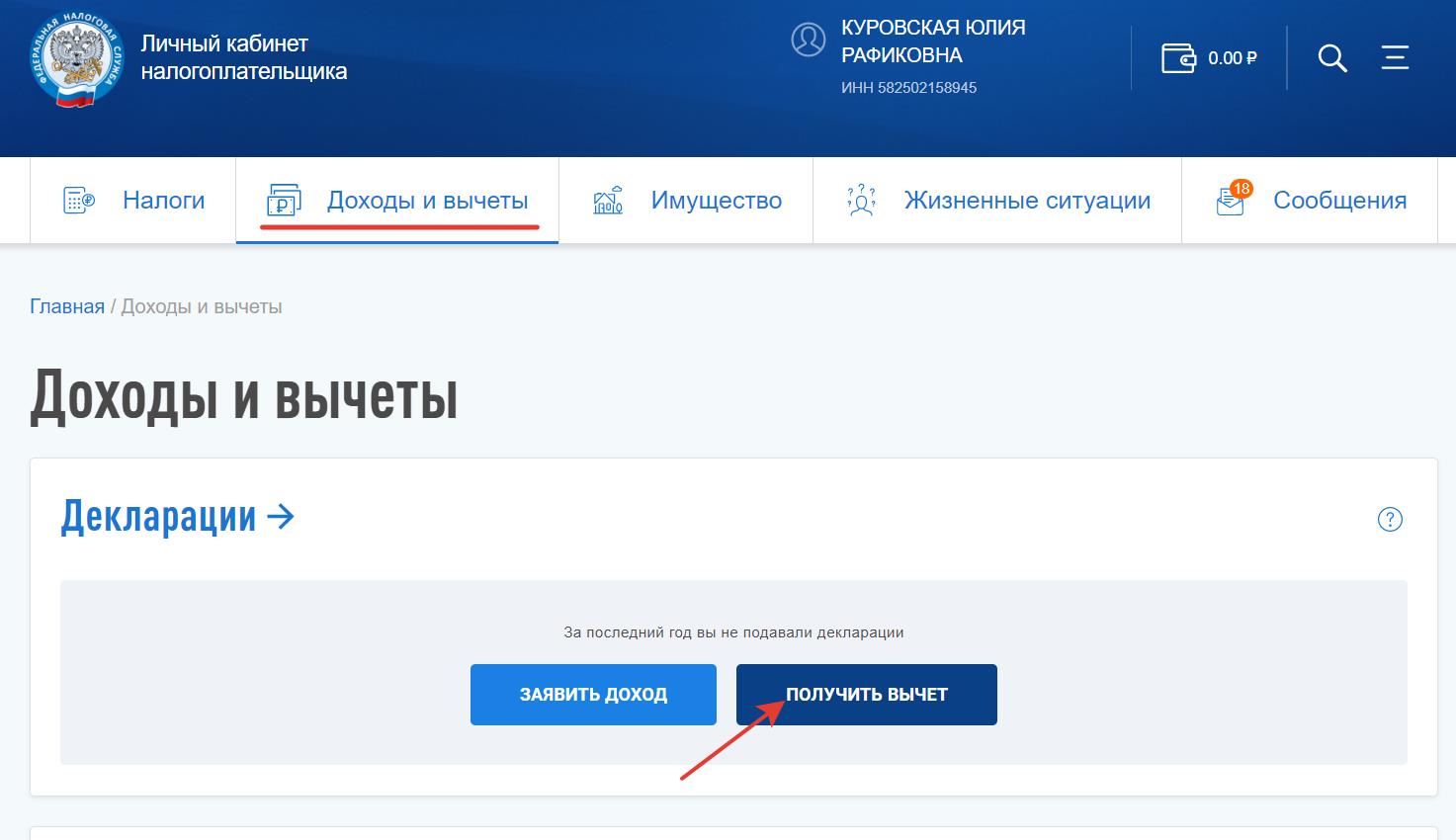Click the house icon beside Имущество

(x=608, y=200)
